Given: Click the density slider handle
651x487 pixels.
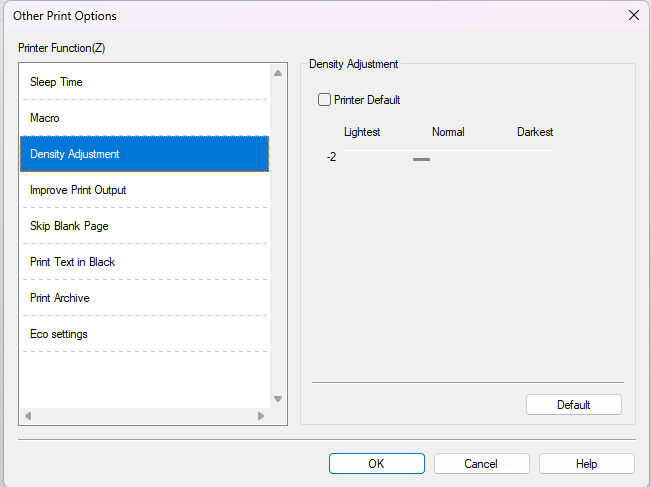Looking at the screenshot, I should click(421, 158).
